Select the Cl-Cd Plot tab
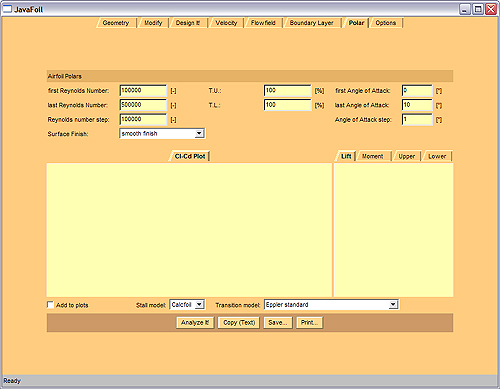This screenshot has height=389, width=500. coord(190,156)
